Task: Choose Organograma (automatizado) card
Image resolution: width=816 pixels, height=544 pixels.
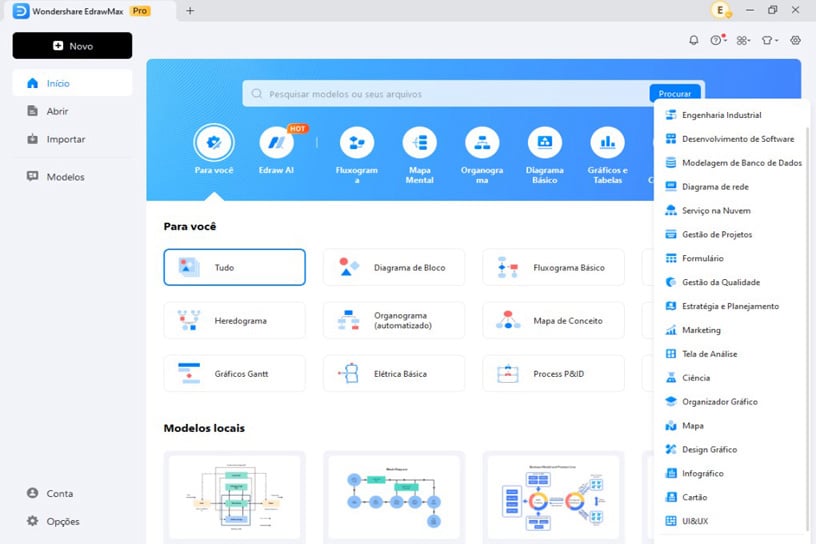Action: tap(394, 320)
